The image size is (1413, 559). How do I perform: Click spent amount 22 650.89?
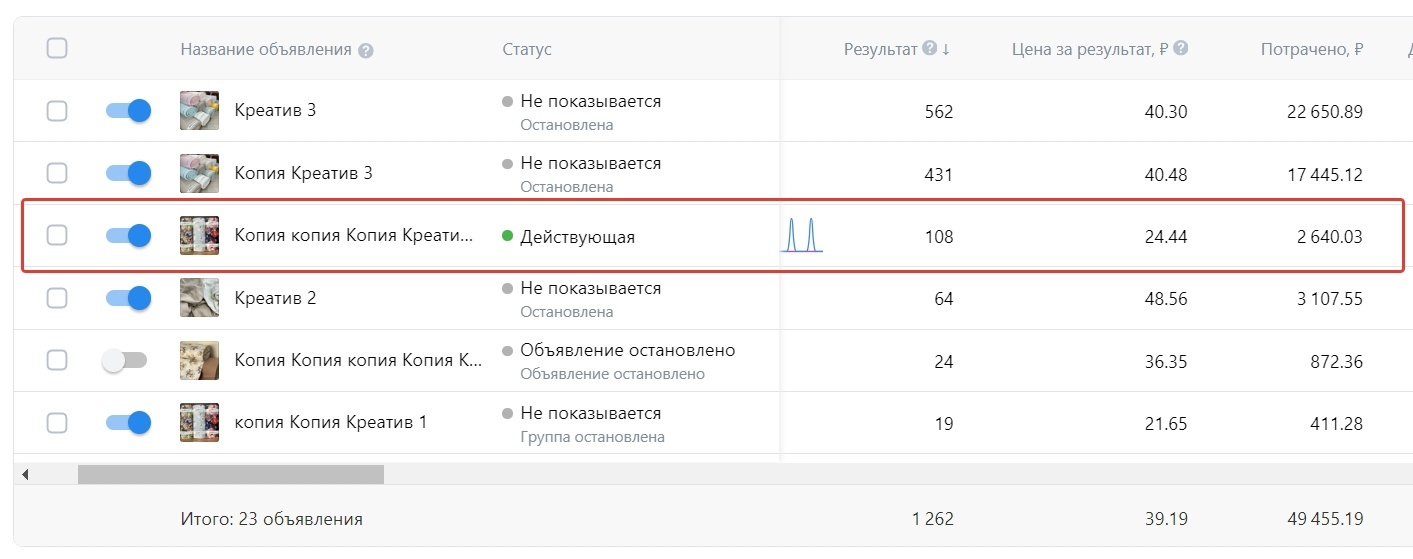(1324, 112)
